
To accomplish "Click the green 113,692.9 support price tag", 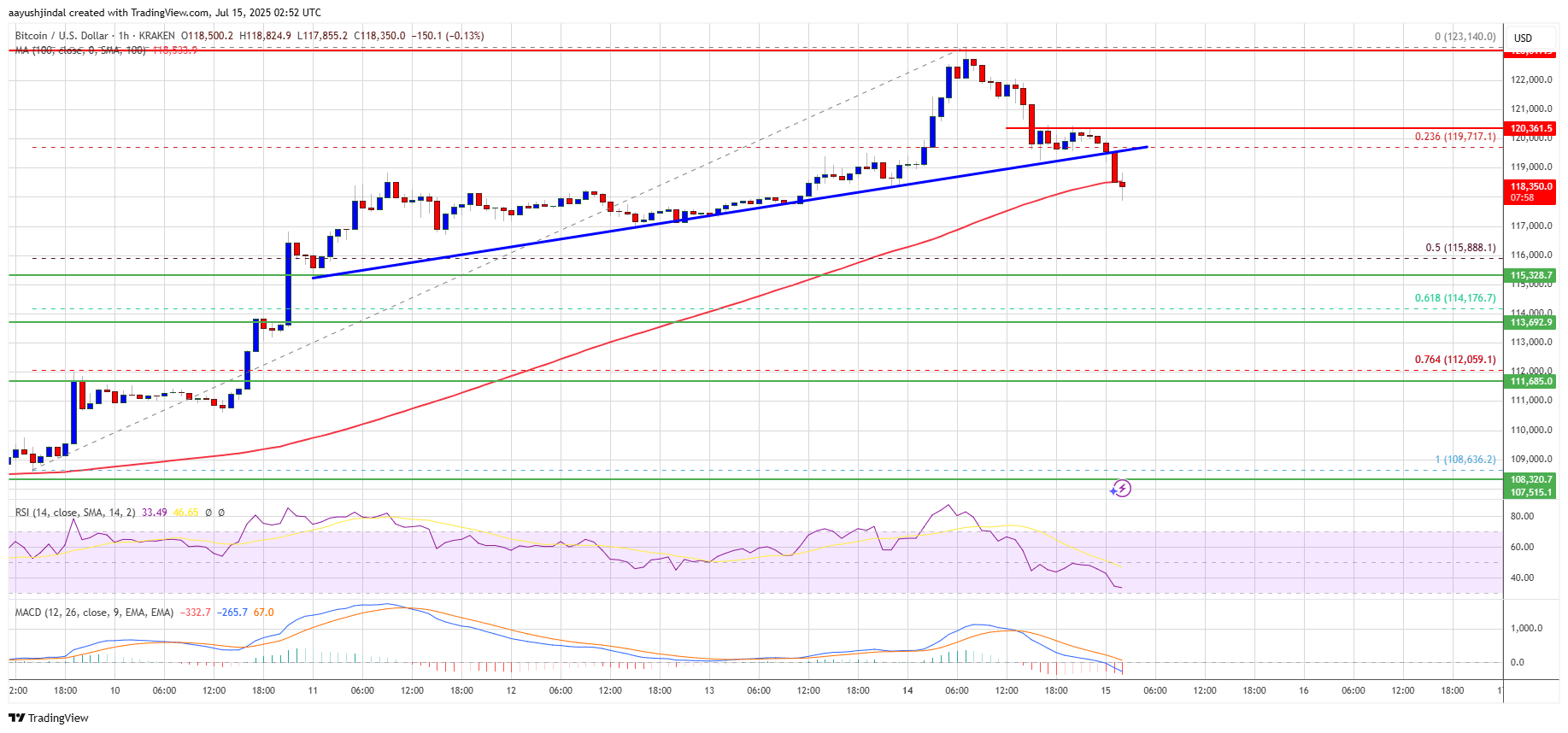I will click(x=1530, y=322).
